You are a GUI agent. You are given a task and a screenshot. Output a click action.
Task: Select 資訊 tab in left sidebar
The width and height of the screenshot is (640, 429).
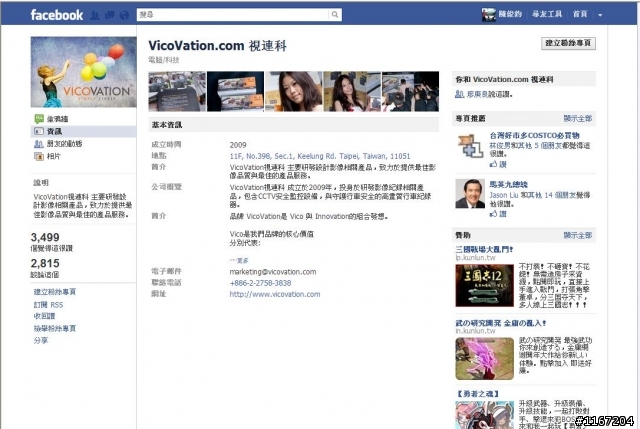tap(84, 131)
